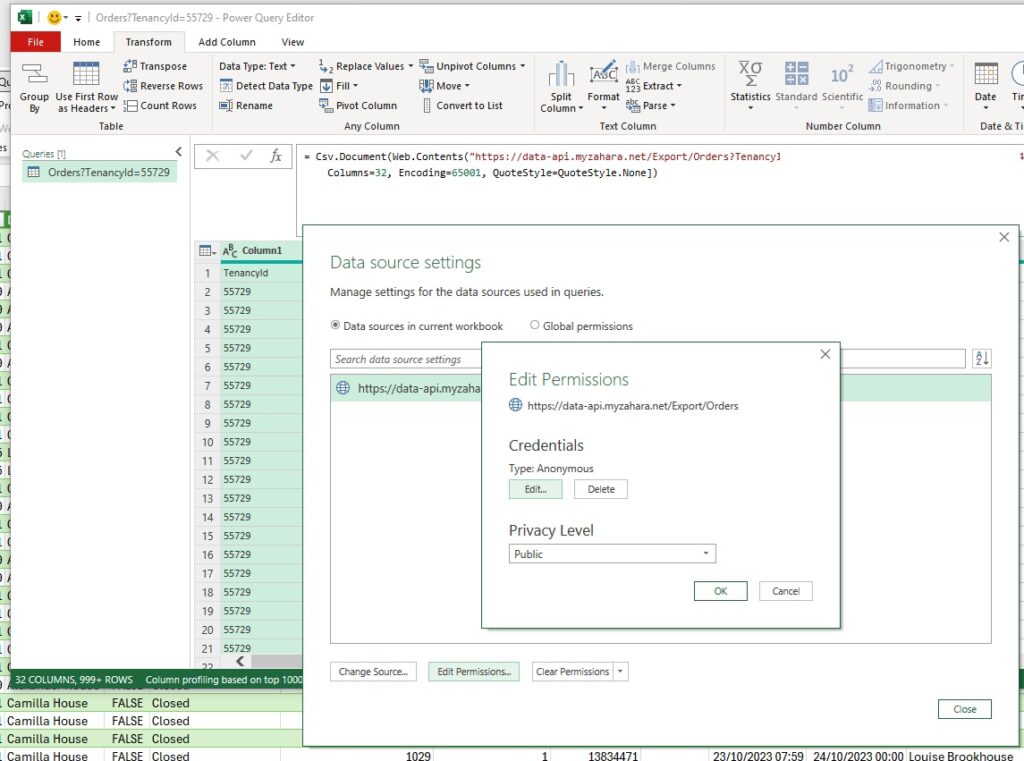Click Delete under Credentials
The height and width of the screenshot is (761, 1024).
(601, 489)
